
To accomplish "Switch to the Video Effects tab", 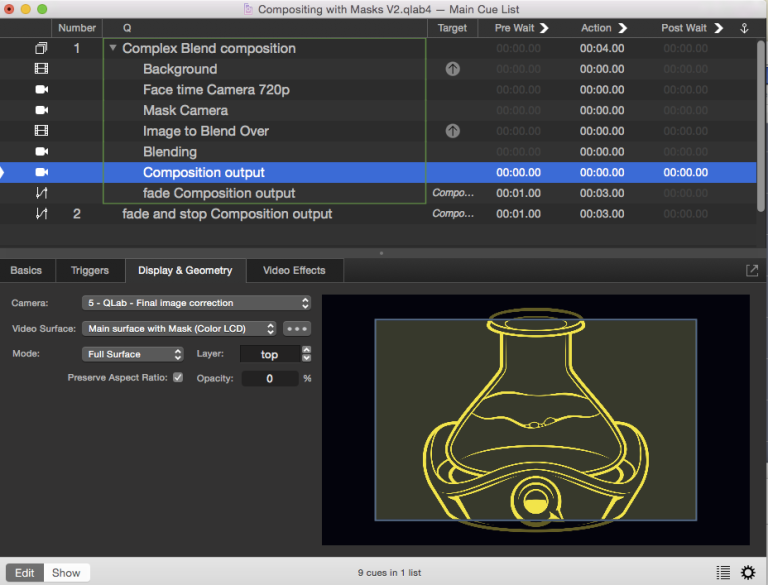I will click(x=294, y=270).
